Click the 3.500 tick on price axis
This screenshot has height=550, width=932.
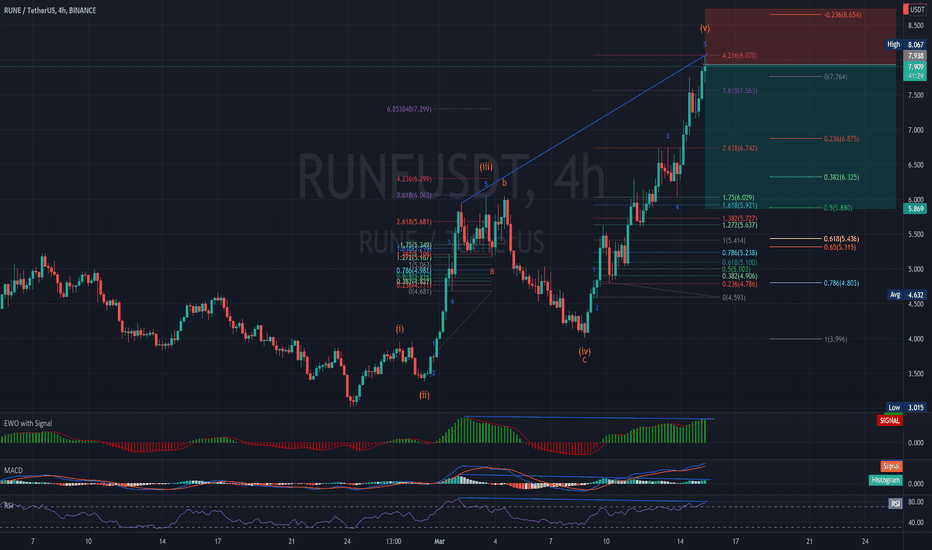915,374
